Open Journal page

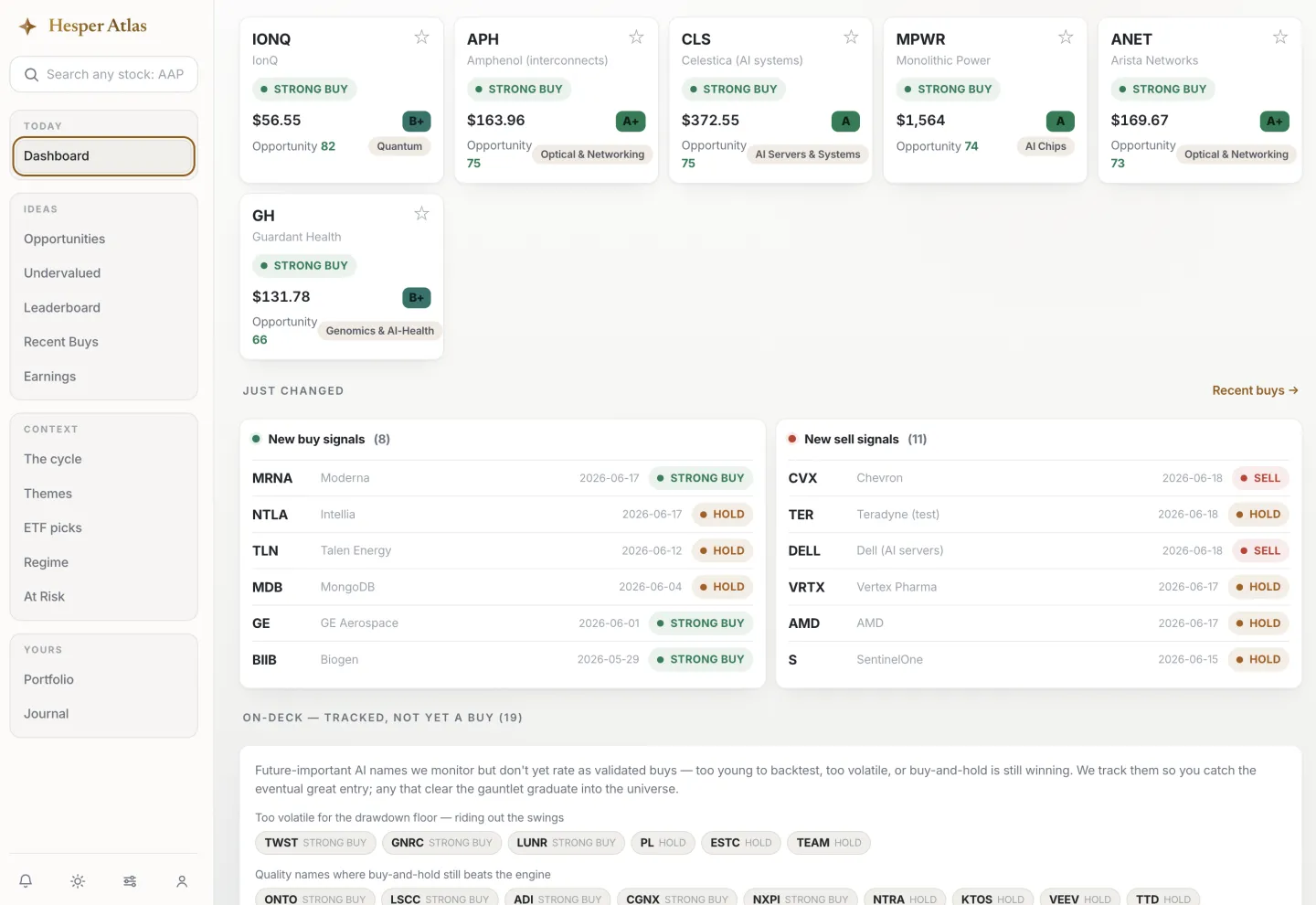coord(104,714)
